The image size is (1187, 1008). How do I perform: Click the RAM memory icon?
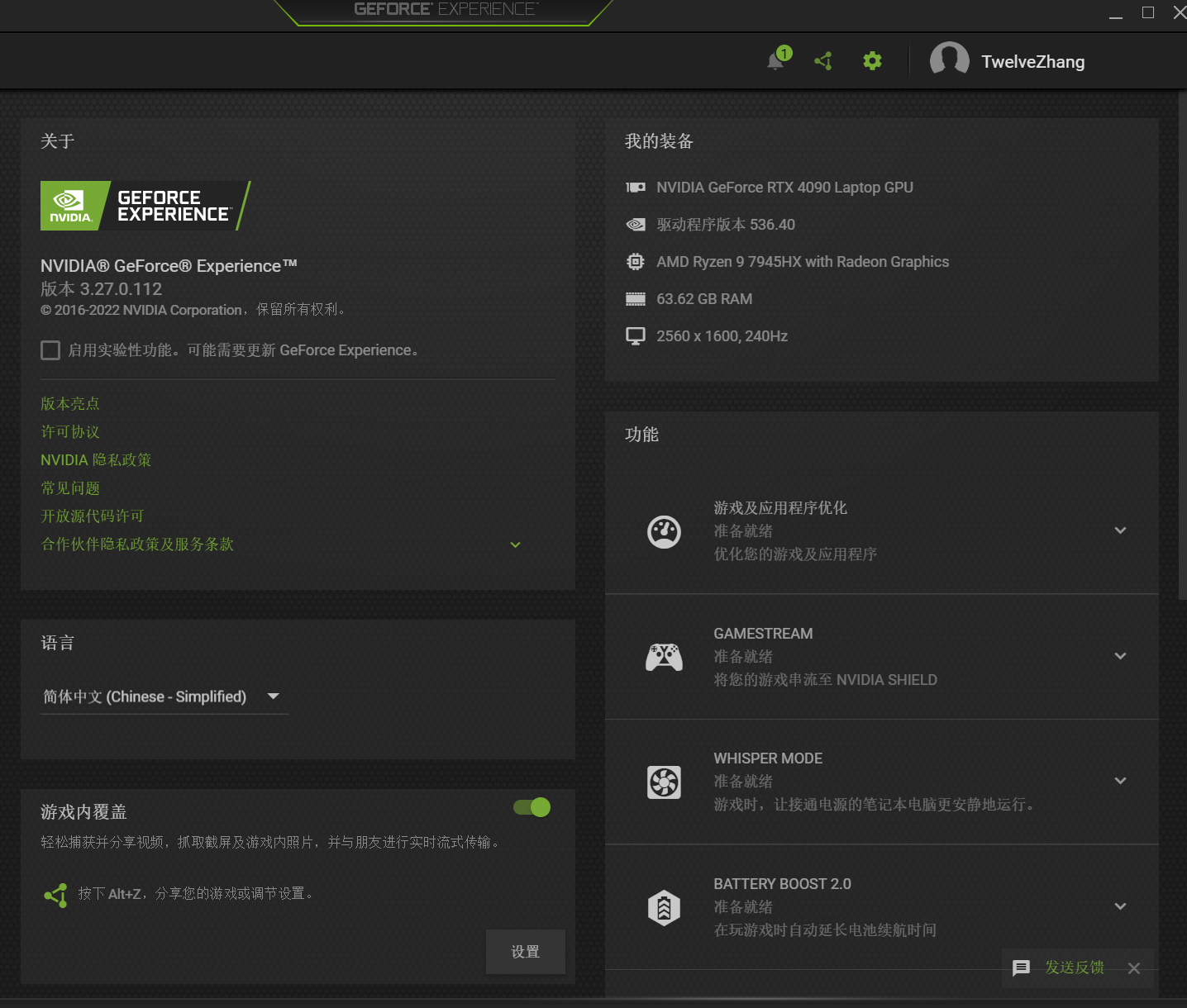click(636, 299)
